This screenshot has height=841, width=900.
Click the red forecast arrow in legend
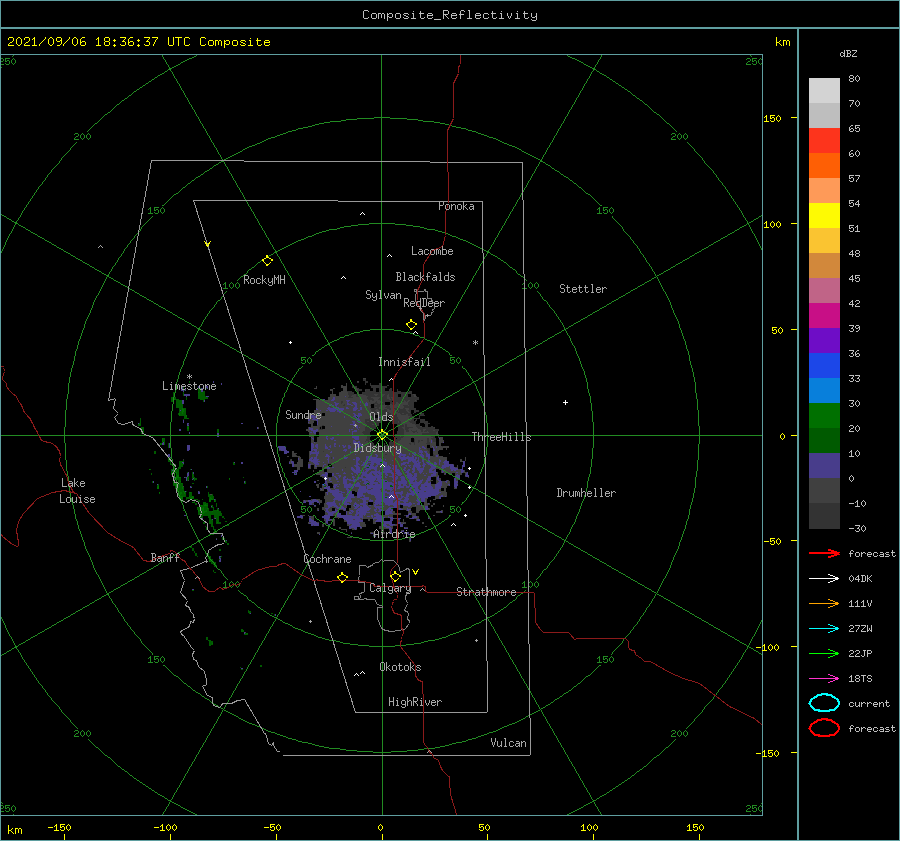pyautogui.click(x=824, y=553)
